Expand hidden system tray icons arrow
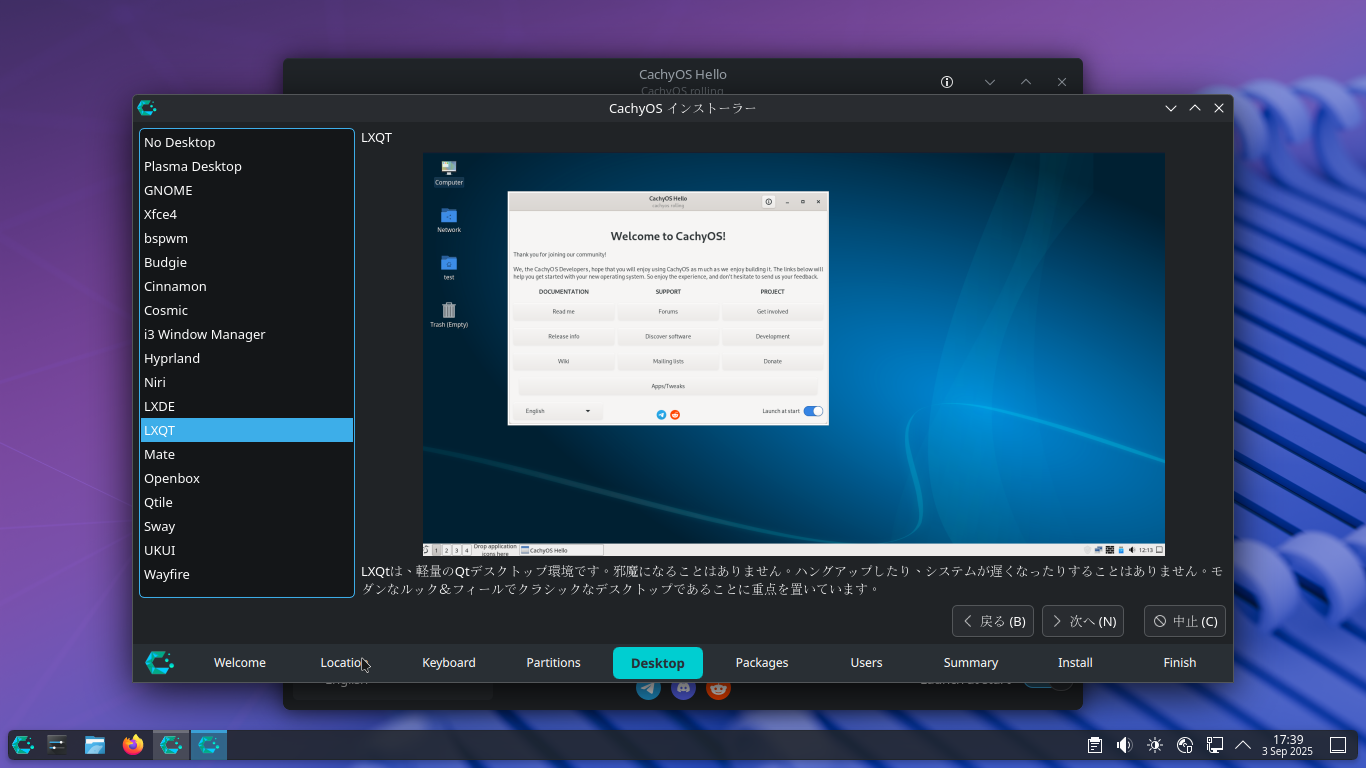The height and width of the screenshot is (768, 1366). [1243, 745]
